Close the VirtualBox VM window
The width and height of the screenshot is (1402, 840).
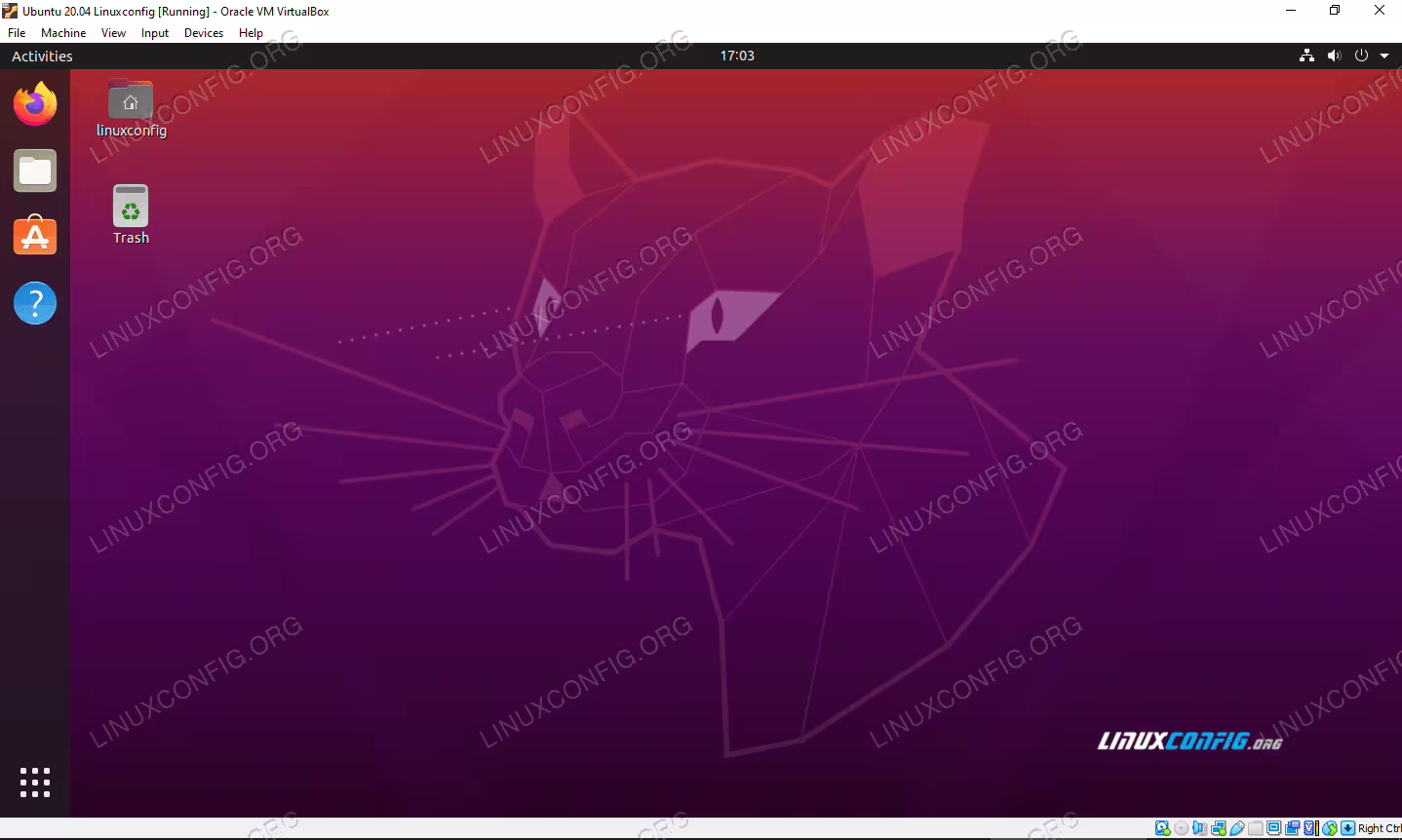coord(1380,11)
